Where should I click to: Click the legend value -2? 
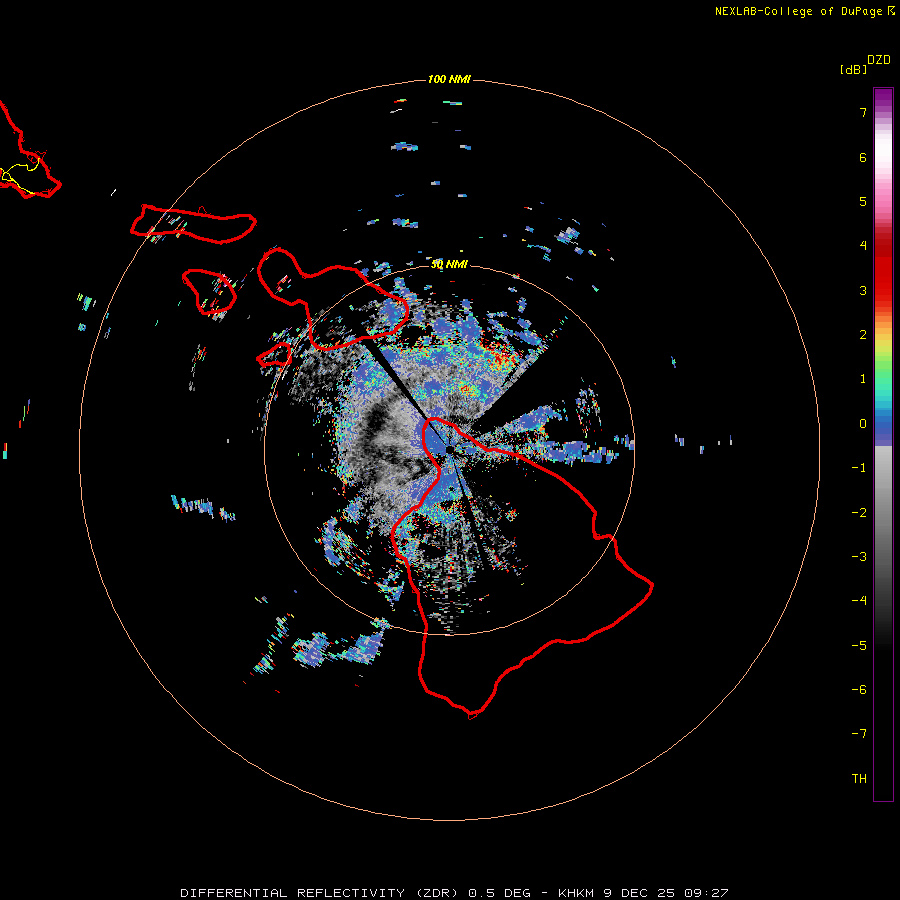point(859,513)
